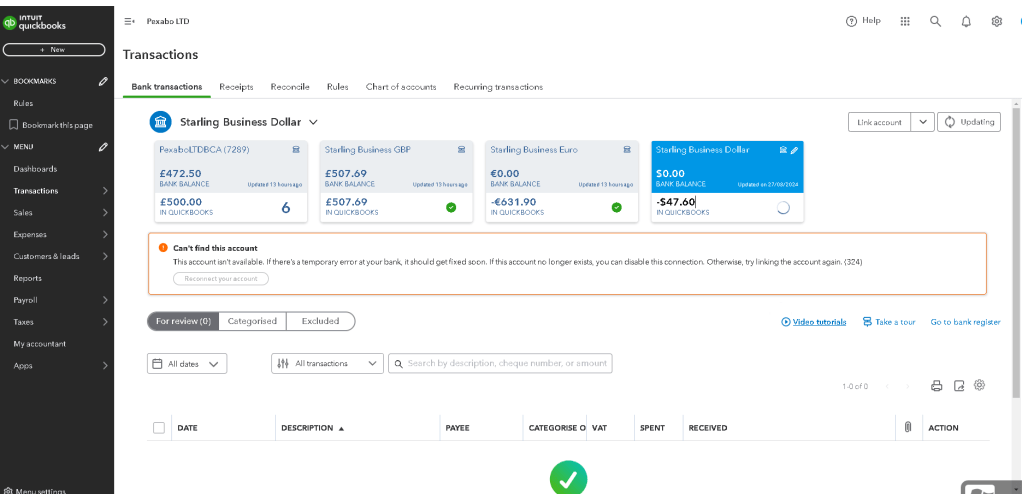Open My accountant in sidebar

pyautogui.click(x=40, y=344)
